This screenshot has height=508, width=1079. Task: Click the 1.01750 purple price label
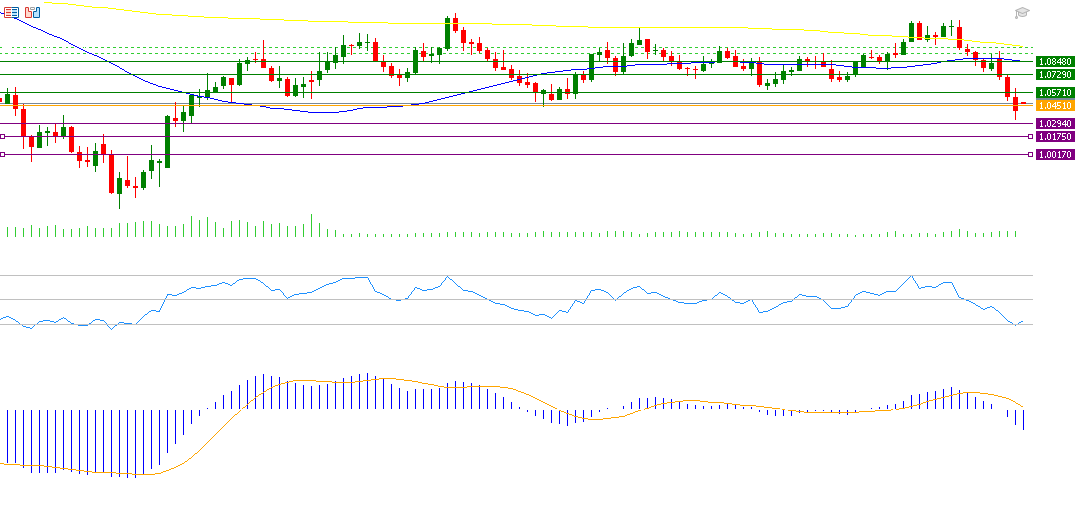pos(1055,136)
